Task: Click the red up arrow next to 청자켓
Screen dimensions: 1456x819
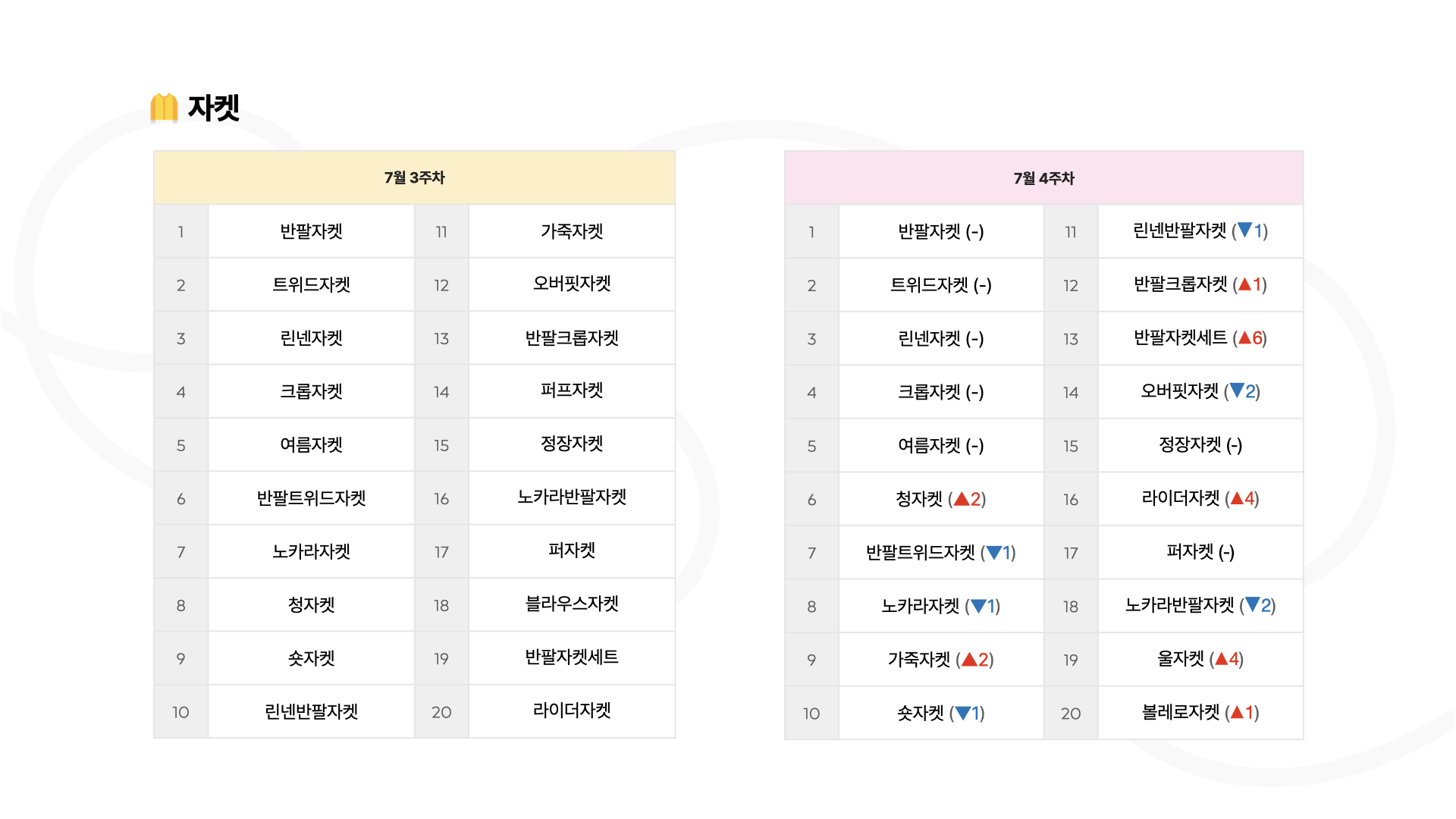Action: tap(962, 499)
